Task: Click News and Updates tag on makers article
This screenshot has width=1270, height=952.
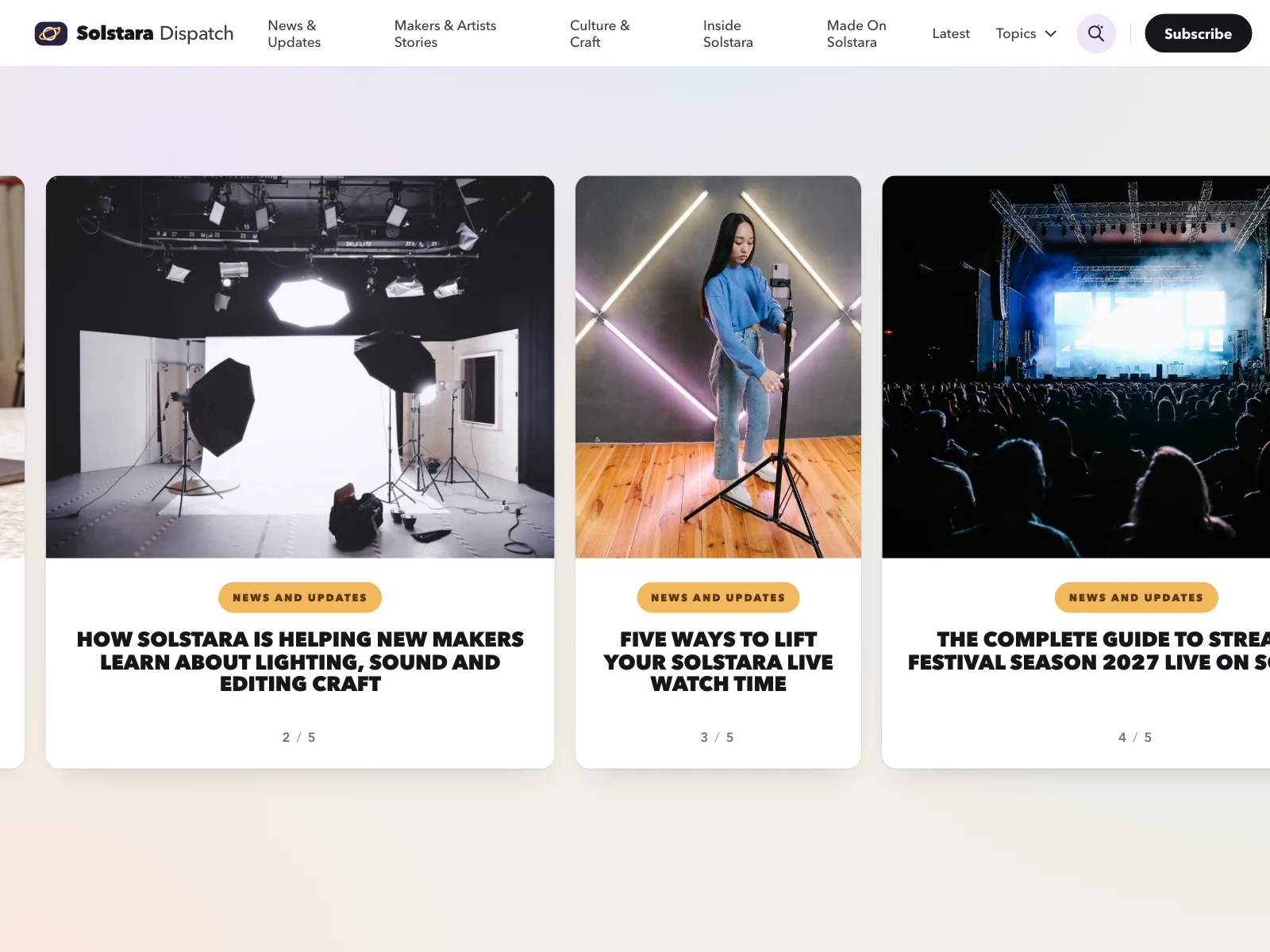Action: click(x=300, y=597)
